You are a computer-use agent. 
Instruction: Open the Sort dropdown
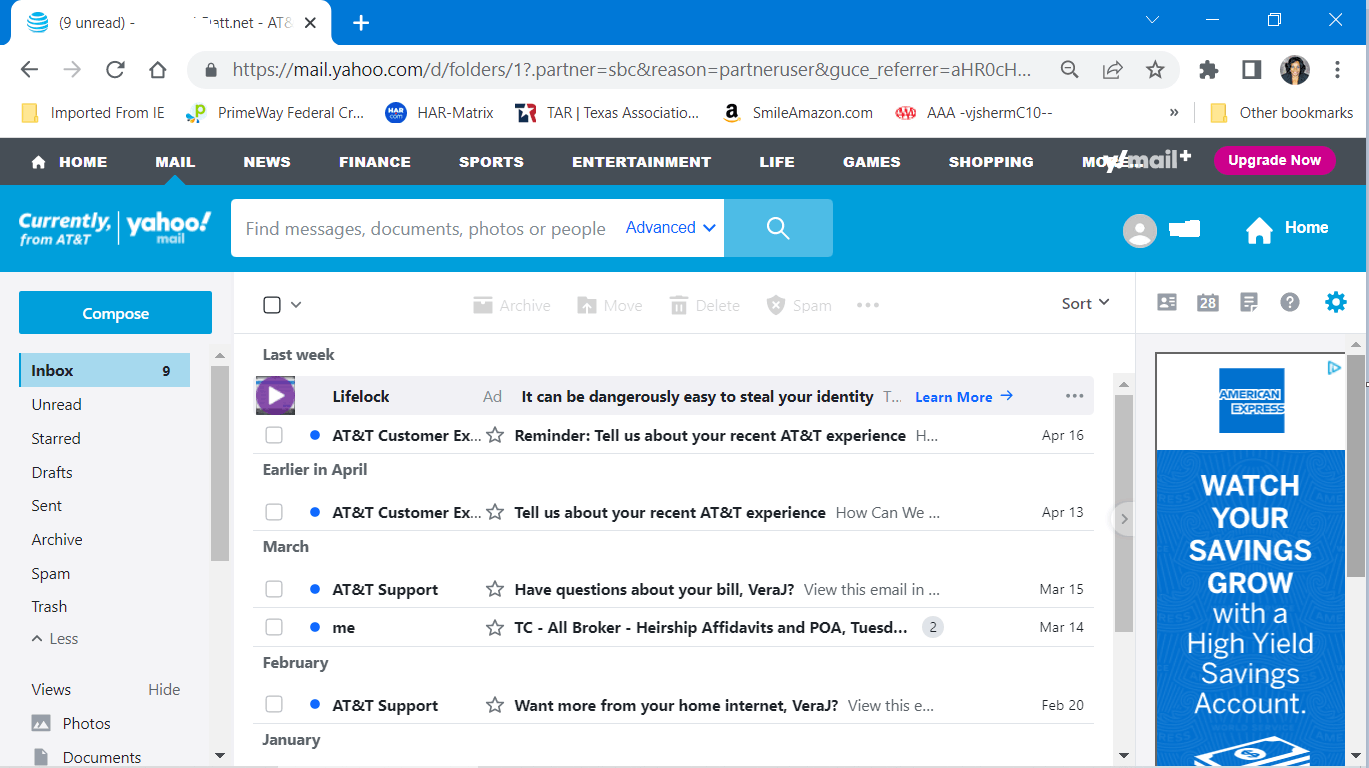1084,303
